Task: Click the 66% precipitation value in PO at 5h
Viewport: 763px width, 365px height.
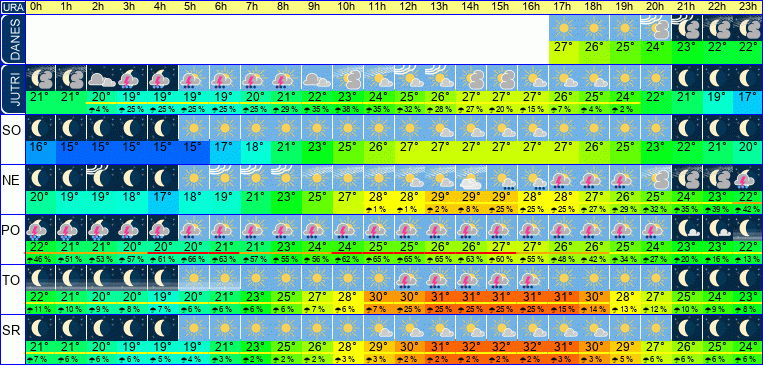Action: coord(194,257)
